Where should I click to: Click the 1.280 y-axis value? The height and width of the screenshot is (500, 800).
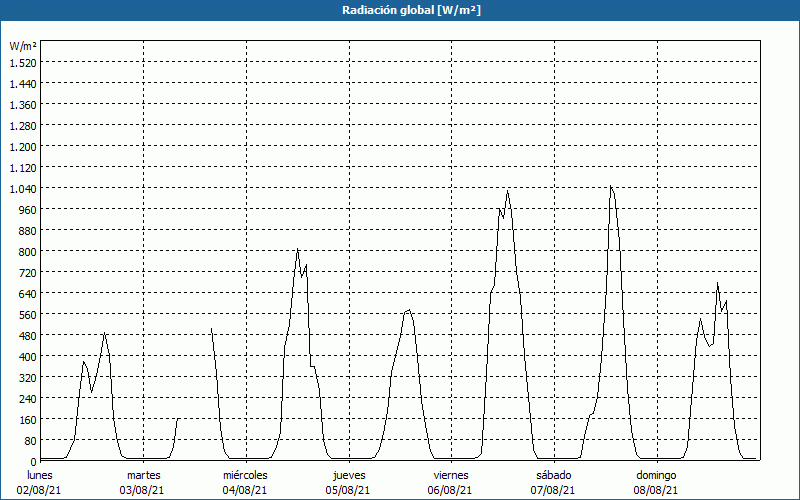(x=23, y=126)
